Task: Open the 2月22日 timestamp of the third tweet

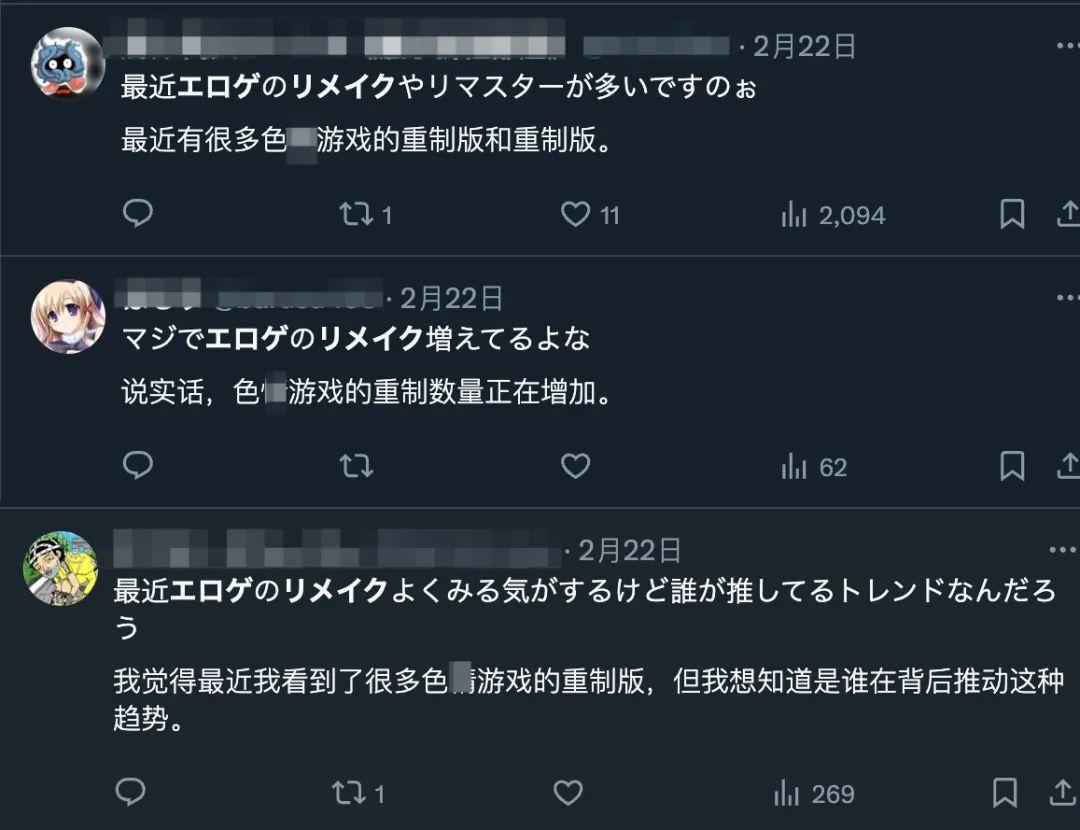Action: [630, 550]
